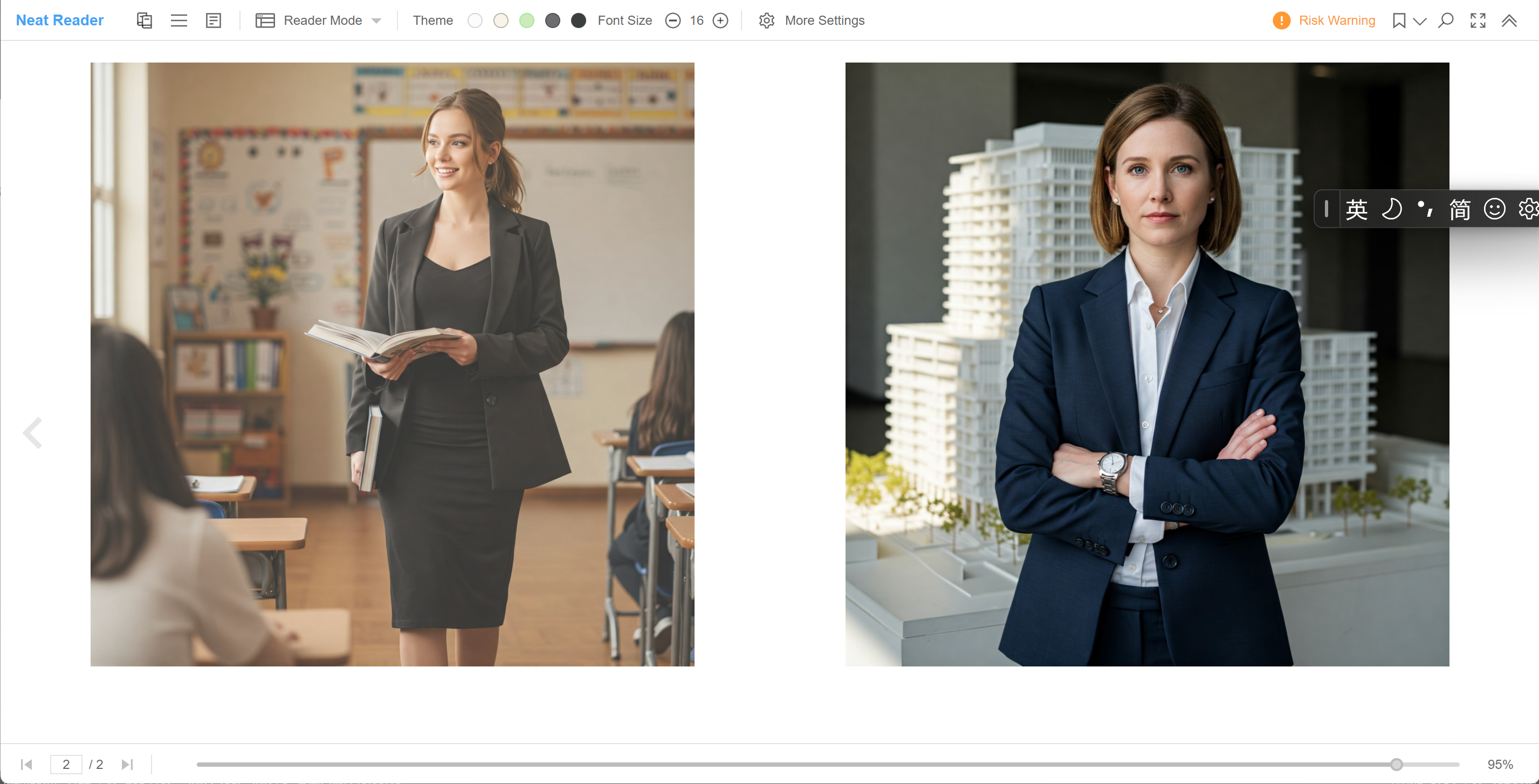1539x784 pixels.
Task: Jump to the first page
Action: (x=26, y=764)
